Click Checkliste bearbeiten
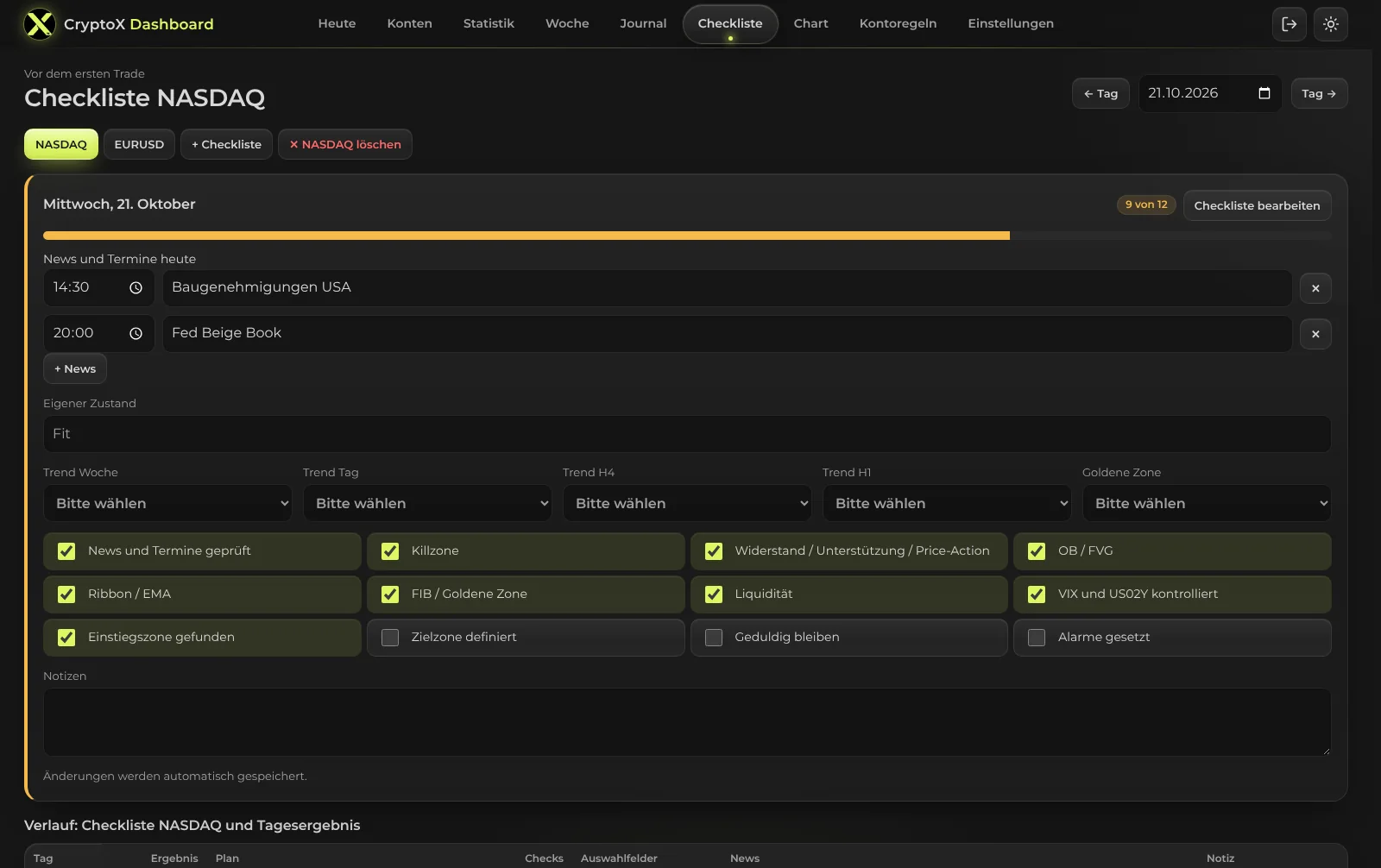Screen dimensions: 1381x868 pos(1257,205)
